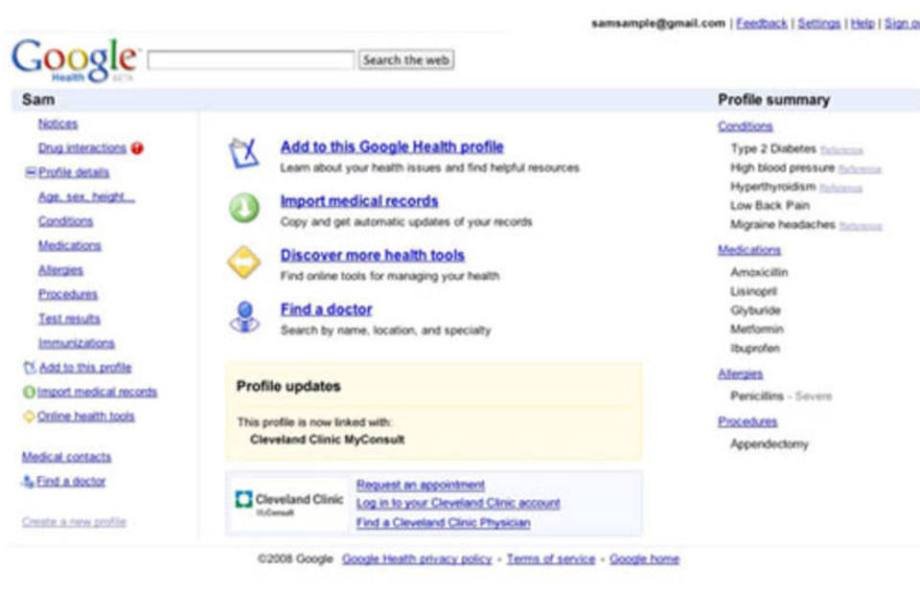Open Medications in the left sidebar
The width and height of the screenshot is (920, 613).
[x=69, y=245]
